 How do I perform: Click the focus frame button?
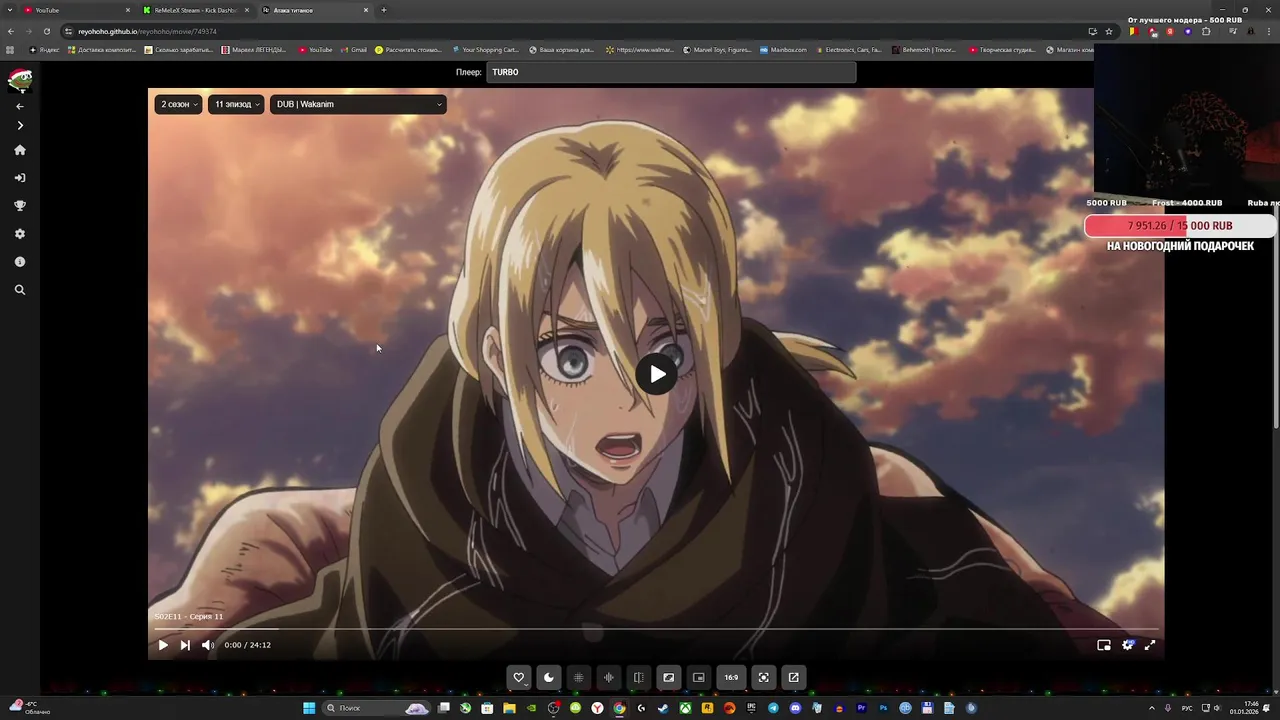click(x=764, y=677)
